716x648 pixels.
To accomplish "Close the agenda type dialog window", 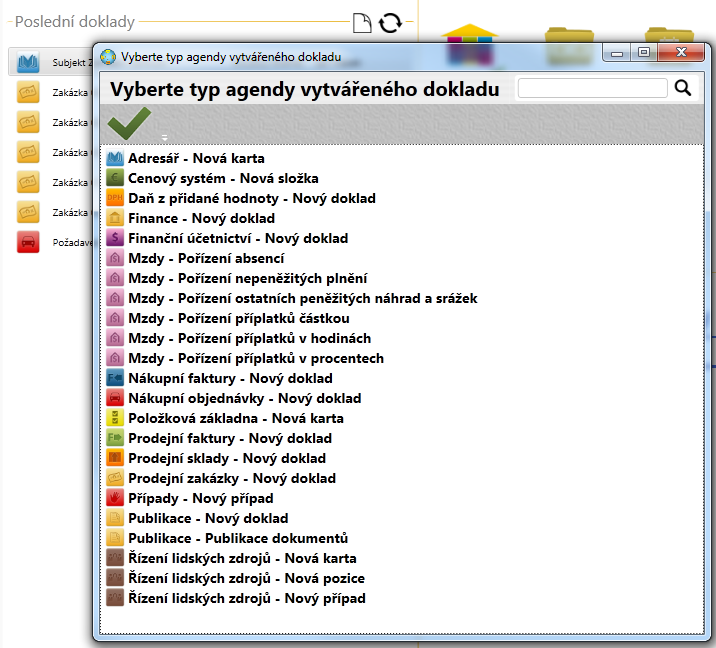I will [682, 52].
